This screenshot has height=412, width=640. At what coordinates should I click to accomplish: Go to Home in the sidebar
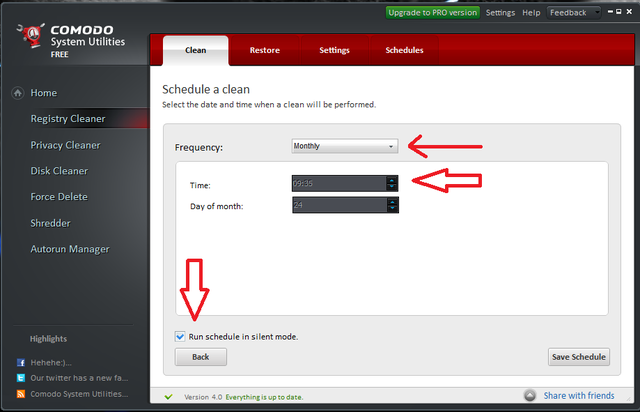[44, 93]
